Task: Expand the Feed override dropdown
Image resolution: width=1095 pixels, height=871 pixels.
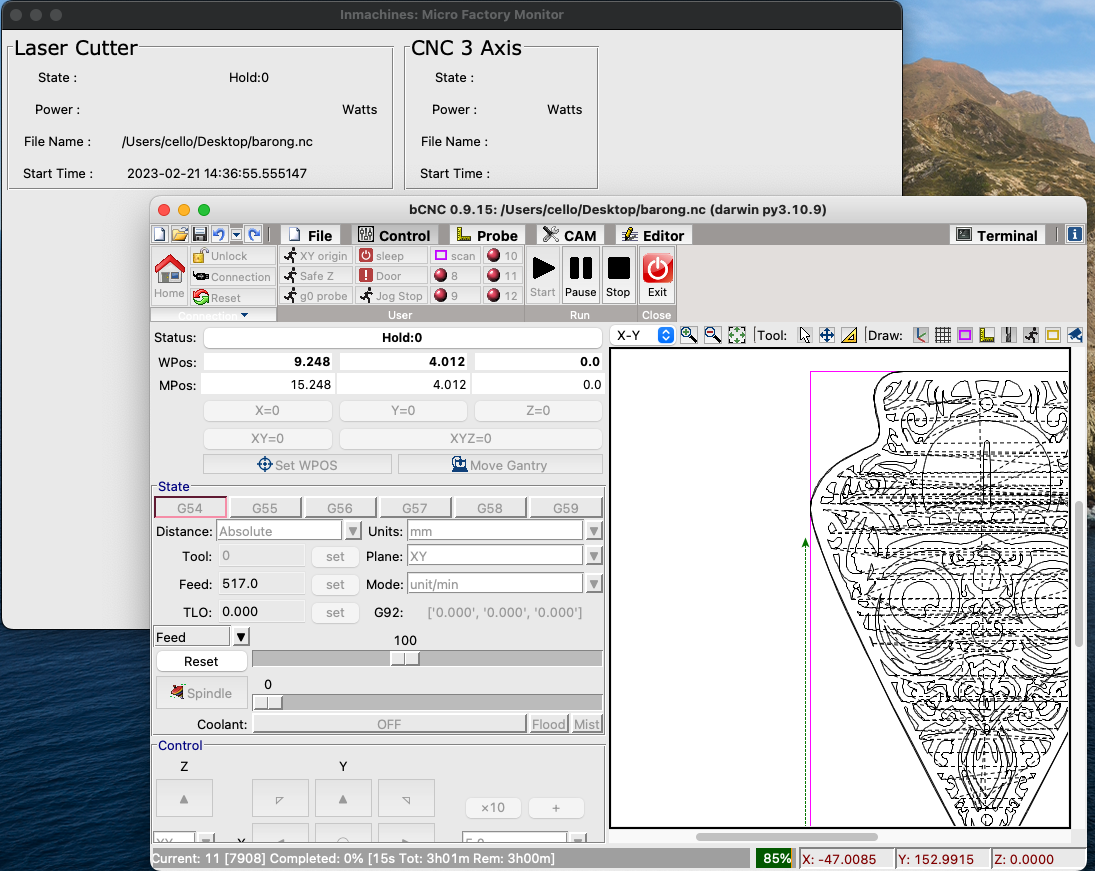Action: (241, 637)
